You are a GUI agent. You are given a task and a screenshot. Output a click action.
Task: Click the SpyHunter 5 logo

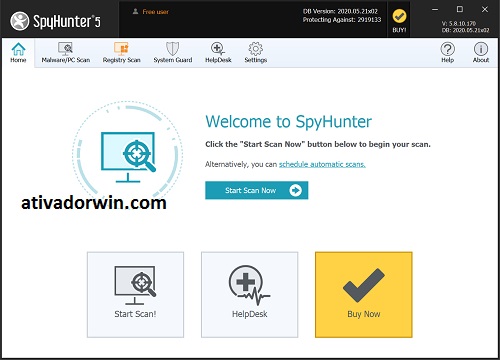pos(55,21)
